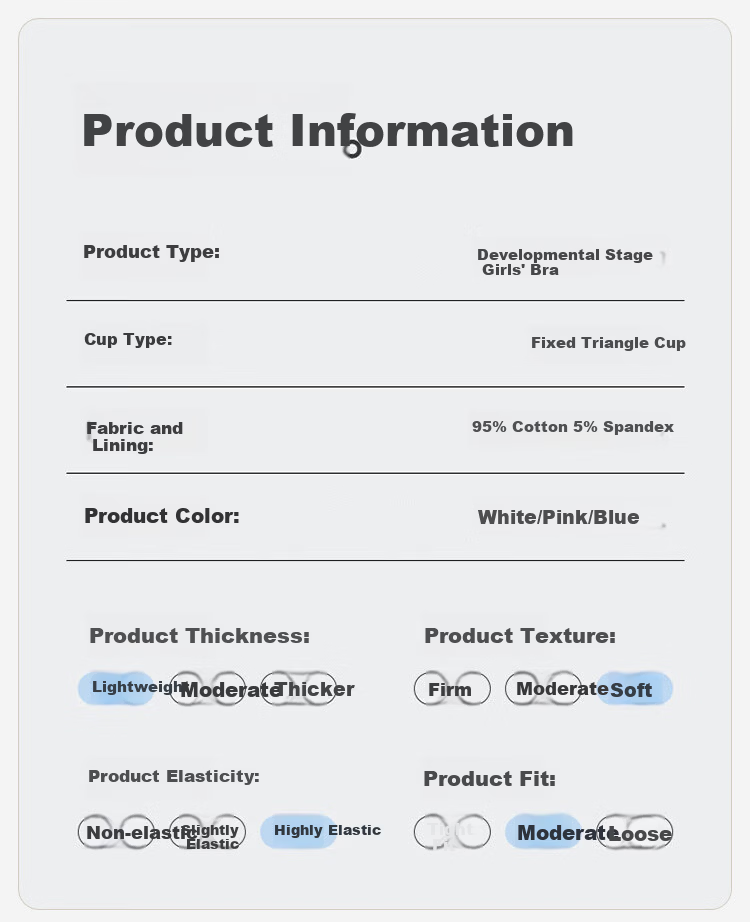
Task: Click the Fixed Triangle Cup value
Action: pyautogui.click(x=608, y=343)
